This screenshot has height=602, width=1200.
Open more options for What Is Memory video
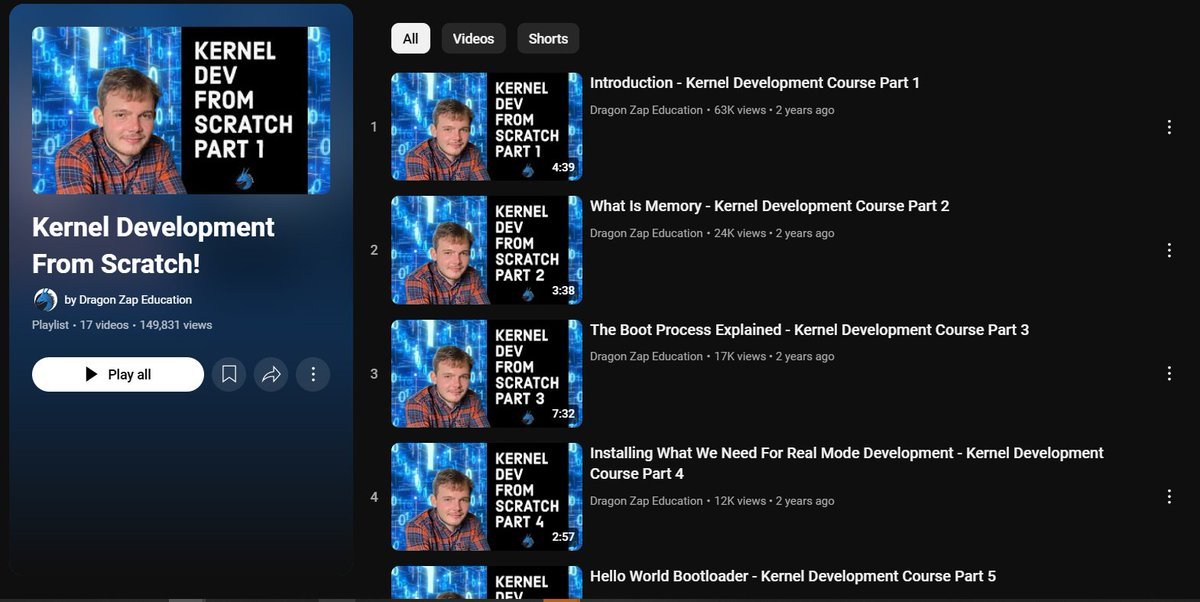click(1169, 250)
